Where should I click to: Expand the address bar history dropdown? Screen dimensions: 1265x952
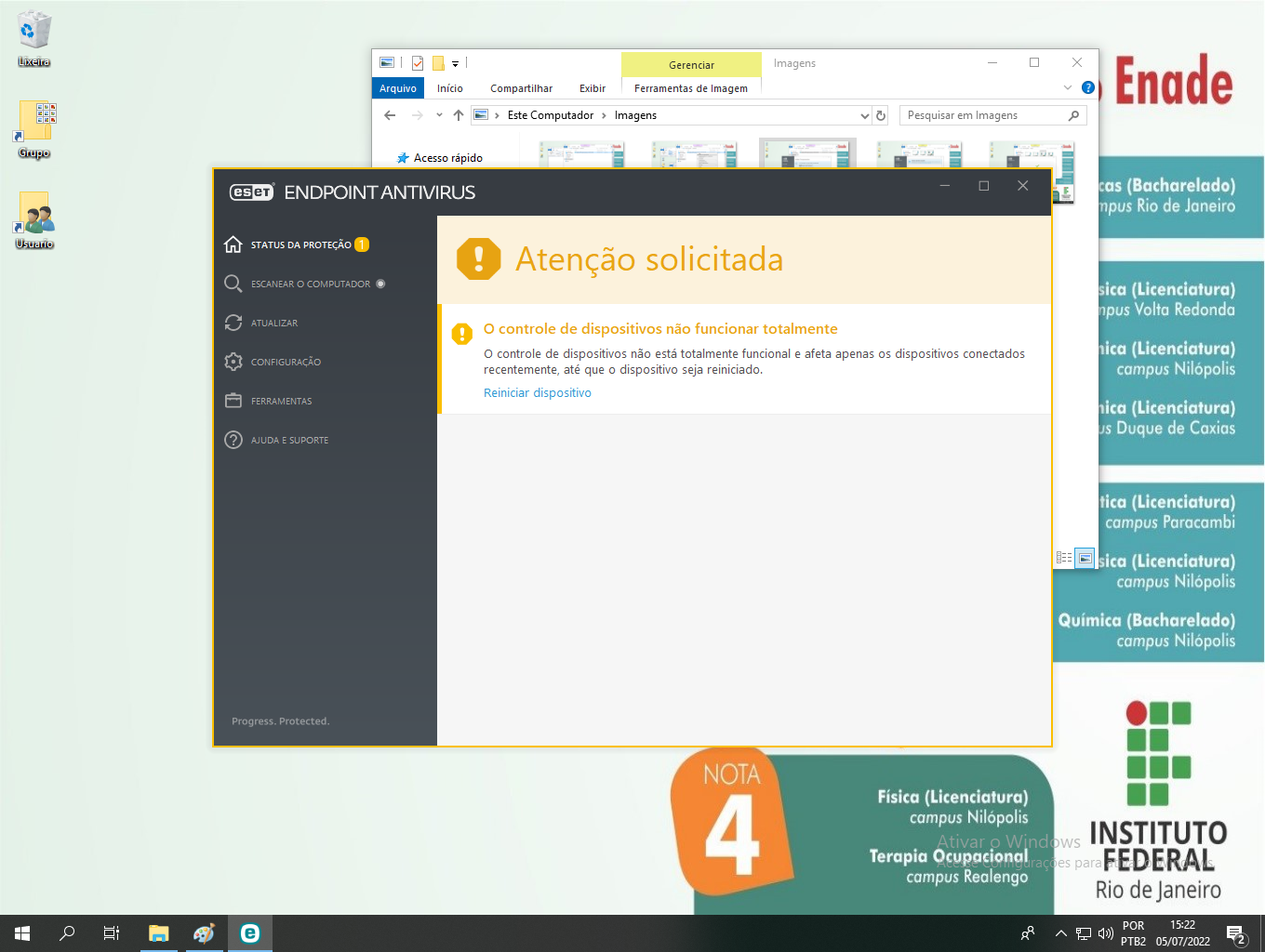click(x=864, y=115)
